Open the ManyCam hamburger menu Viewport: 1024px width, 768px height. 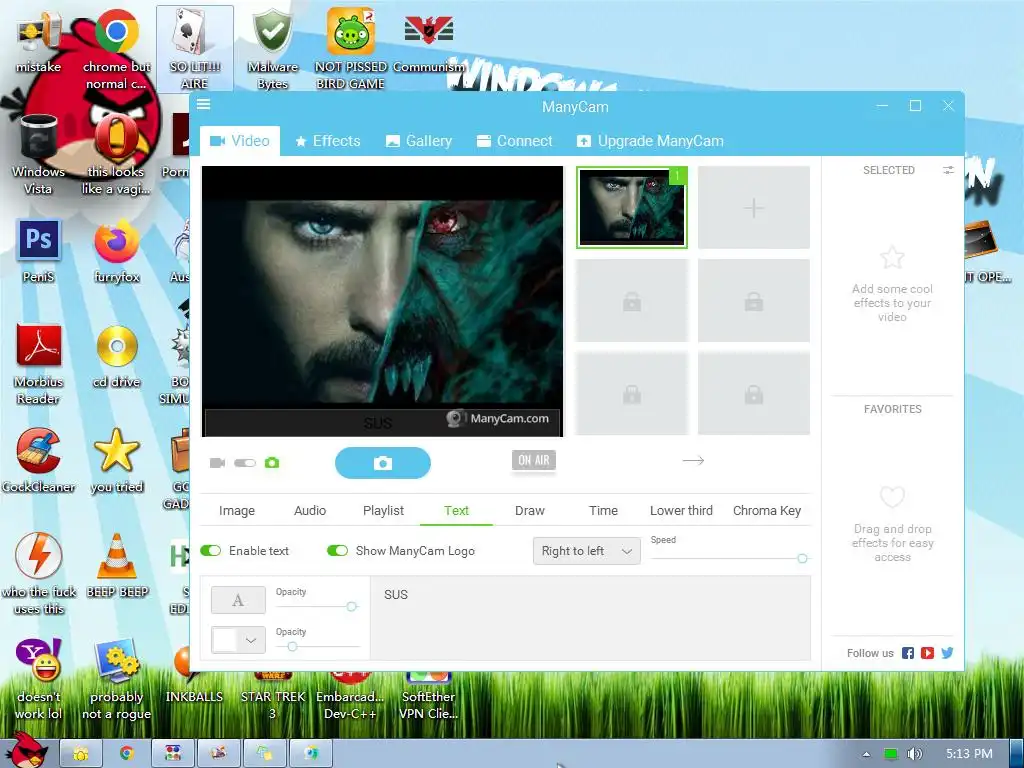tap(204, 104)
